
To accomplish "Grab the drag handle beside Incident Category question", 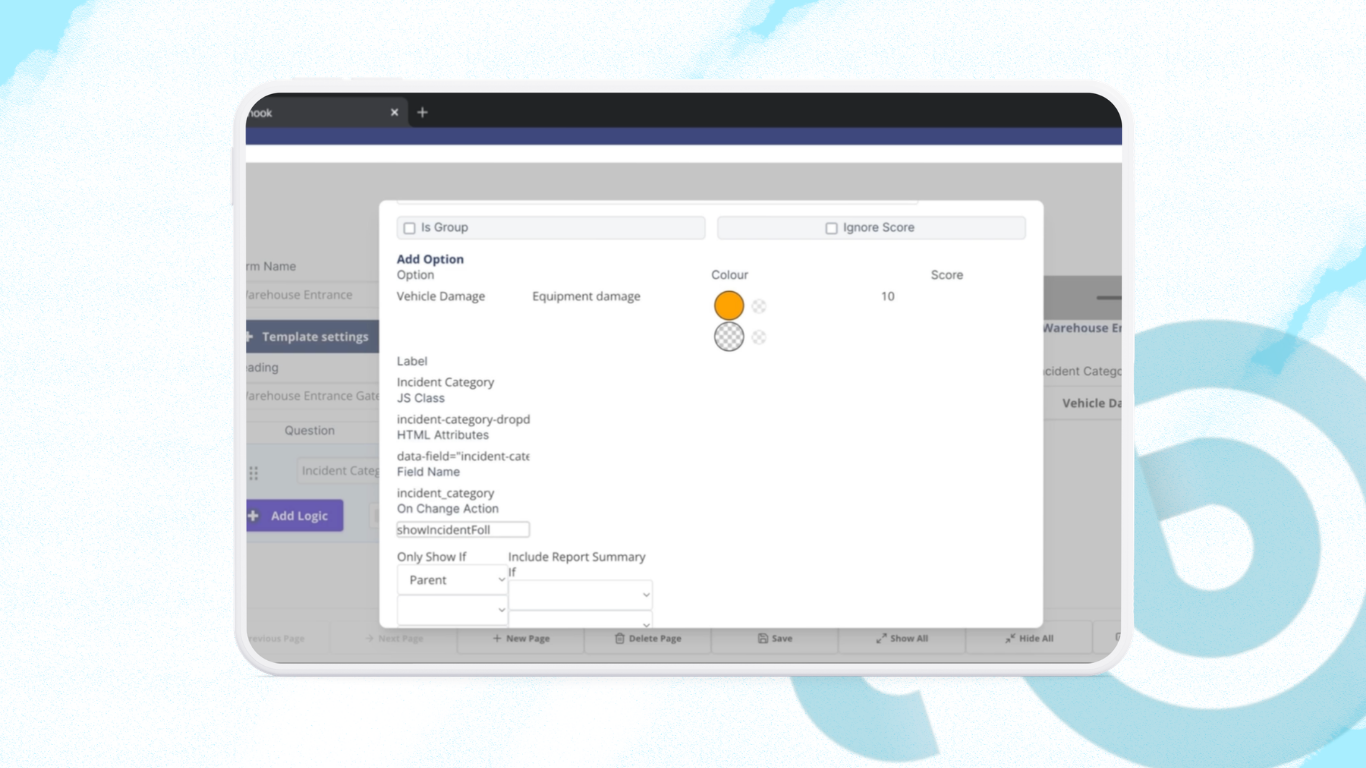I will [x=253, y=473].
